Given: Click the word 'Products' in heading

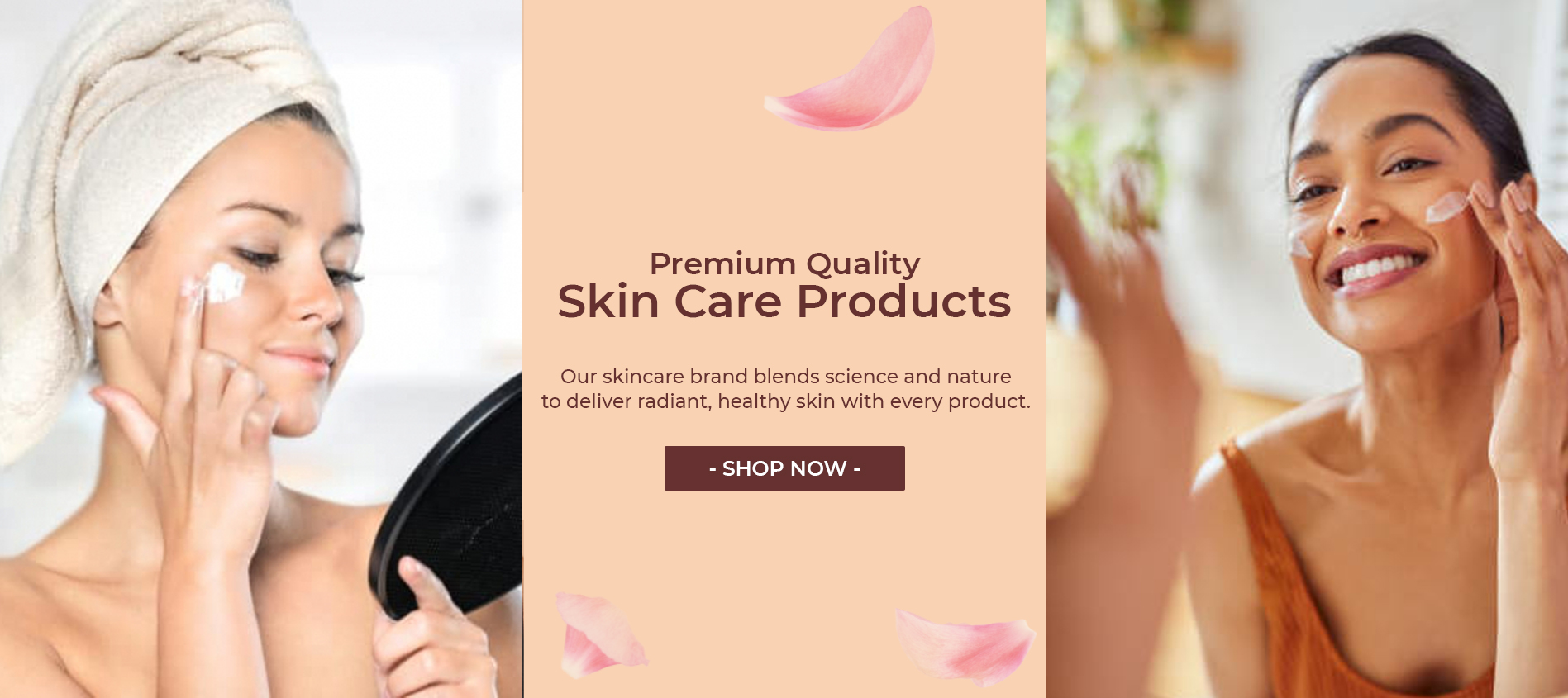Looking at the screenshot, I should click(x=904, y=302).
